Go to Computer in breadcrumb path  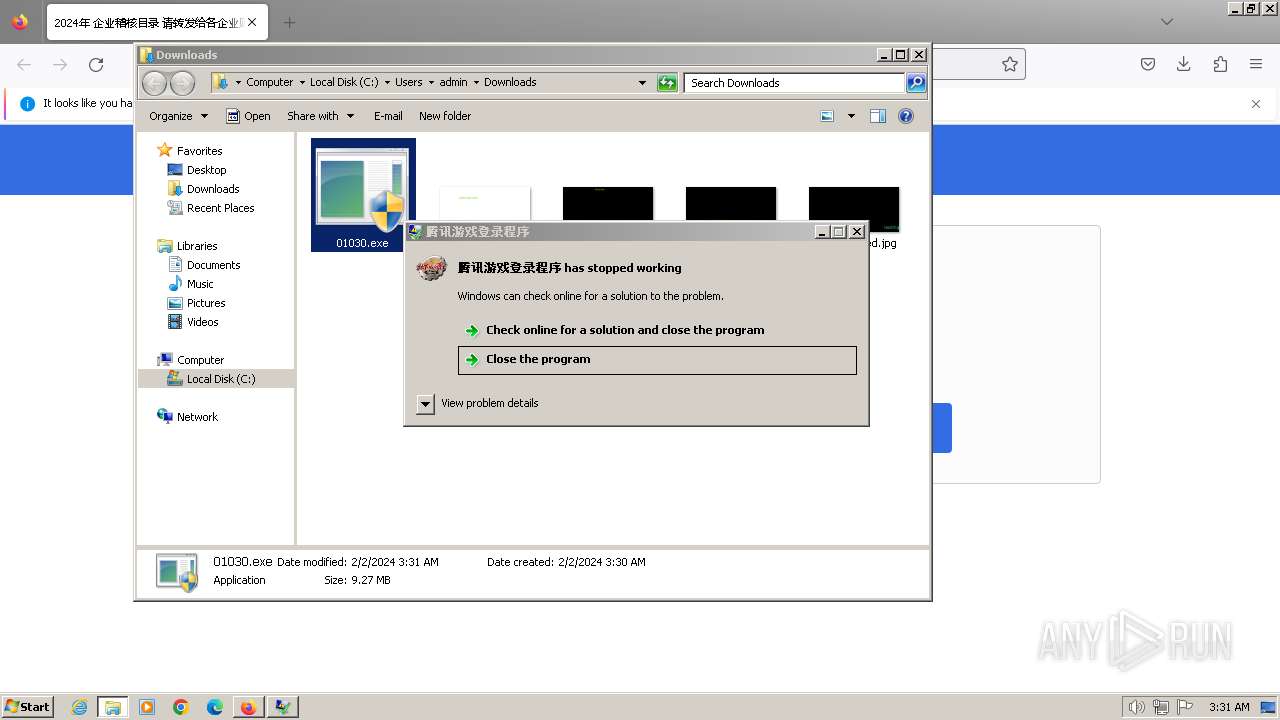click(270, 83)
